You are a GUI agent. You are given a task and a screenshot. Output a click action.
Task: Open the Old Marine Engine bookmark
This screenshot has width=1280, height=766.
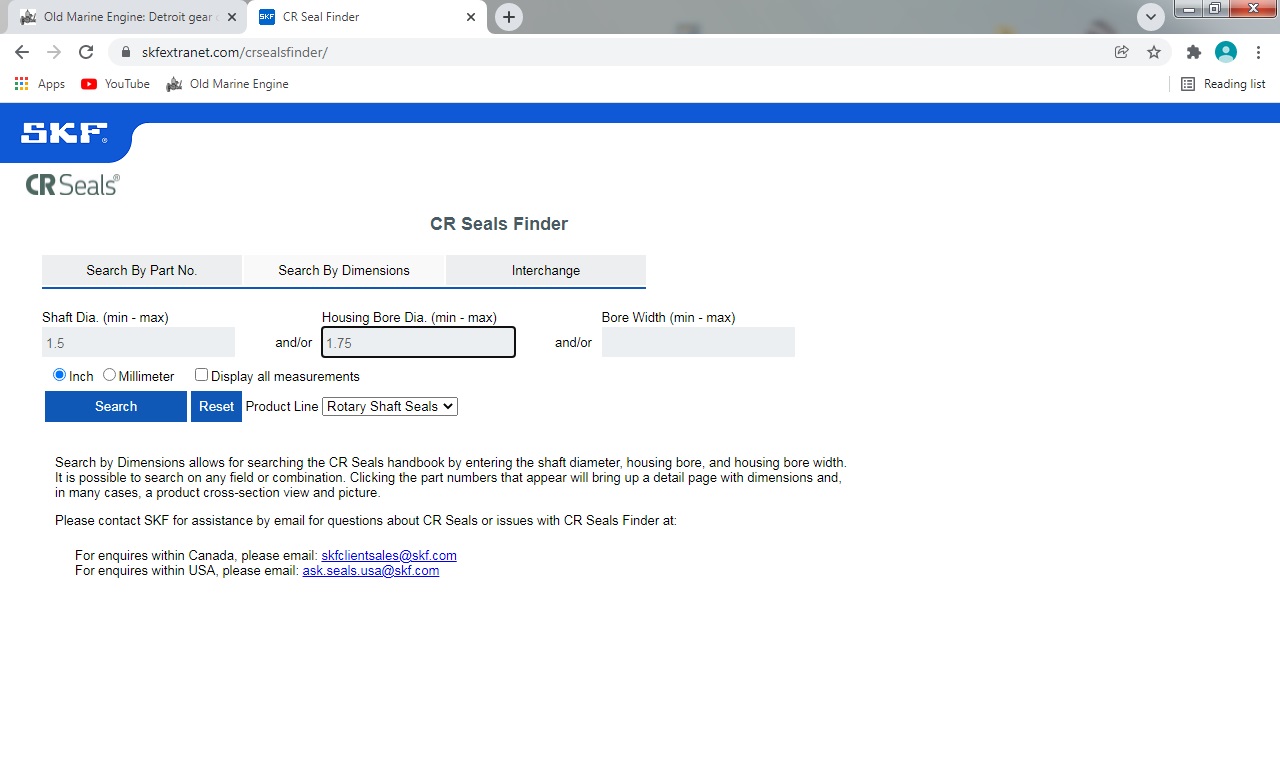click(228, 84)
